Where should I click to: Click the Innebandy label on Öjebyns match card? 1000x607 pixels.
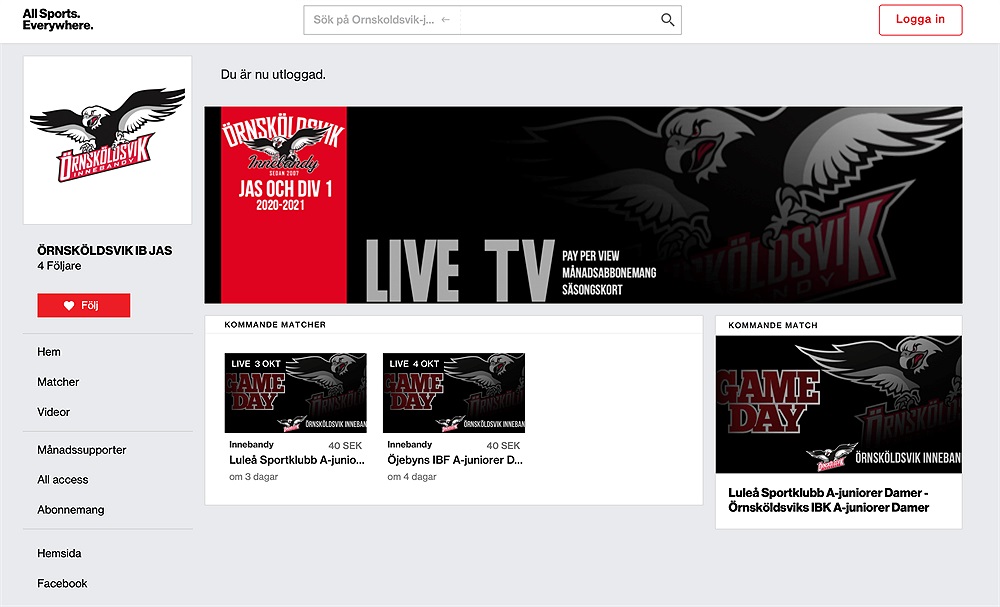(409, 444)
